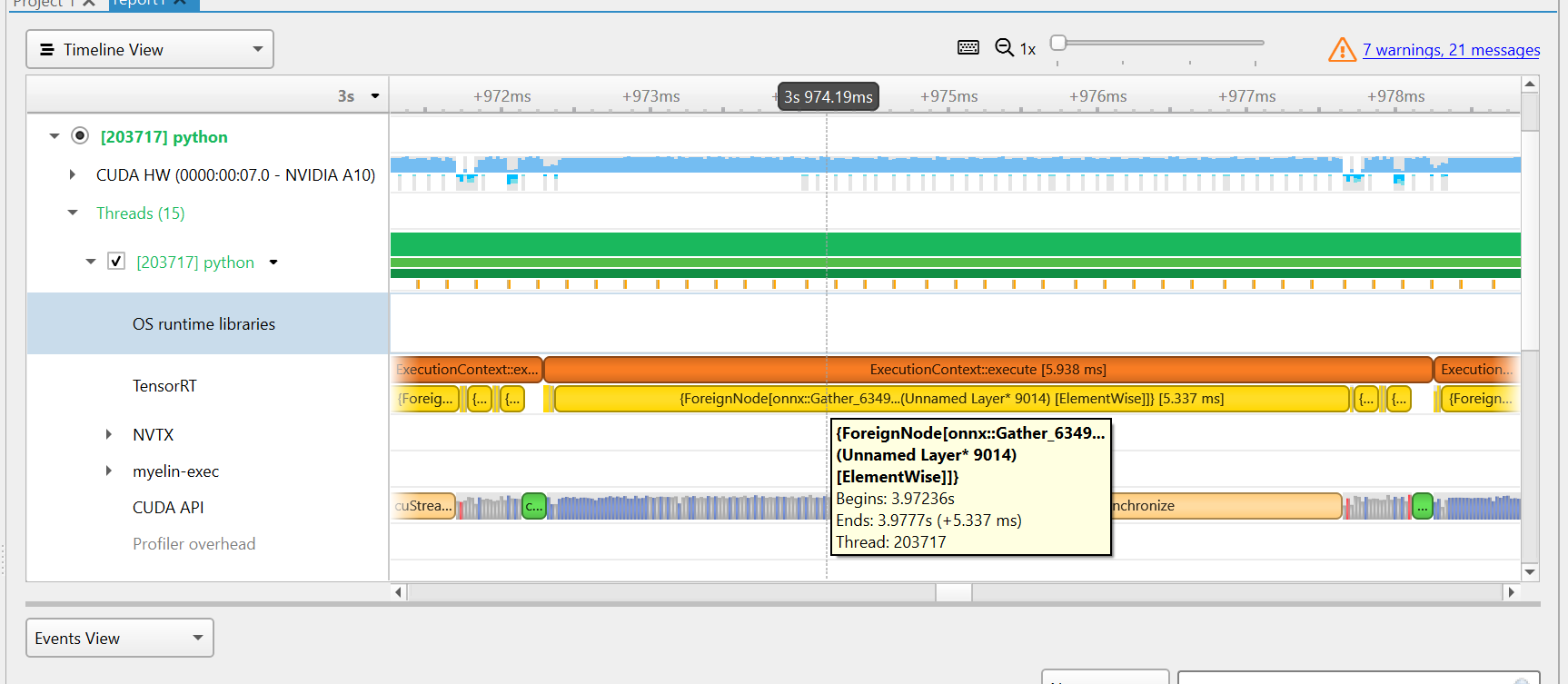Click the +972ms ruler mark
The height and width of the screenshot is (684, 1568).
click(x=501, y=96)
